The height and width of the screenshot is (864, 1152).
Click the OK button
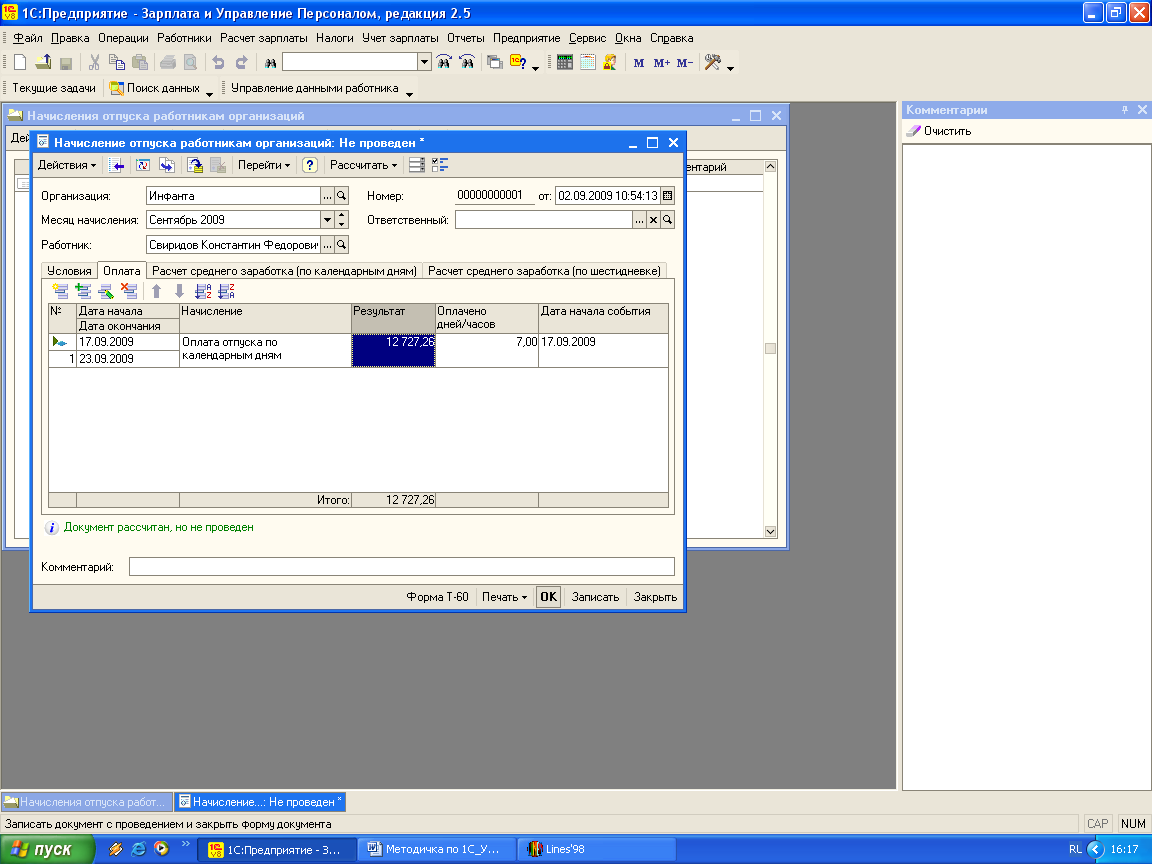pyautogui.click(x=548, y=597)
